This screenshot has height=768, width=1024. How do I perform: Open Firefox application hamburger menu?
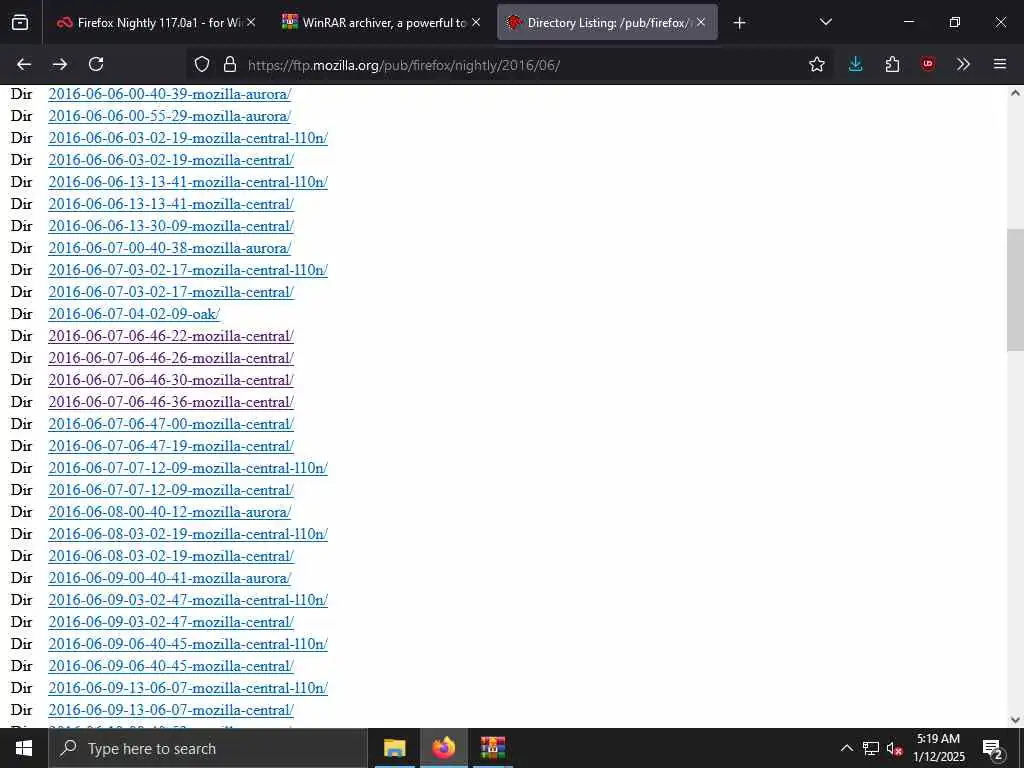click(1000, 64)
